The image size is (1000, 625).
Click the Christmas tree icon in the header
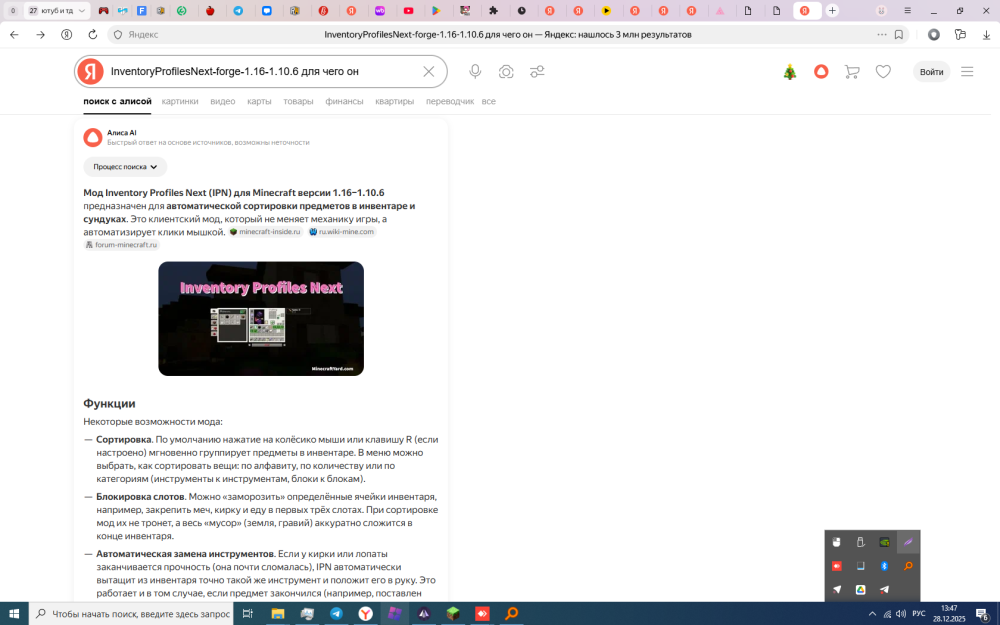790,72
